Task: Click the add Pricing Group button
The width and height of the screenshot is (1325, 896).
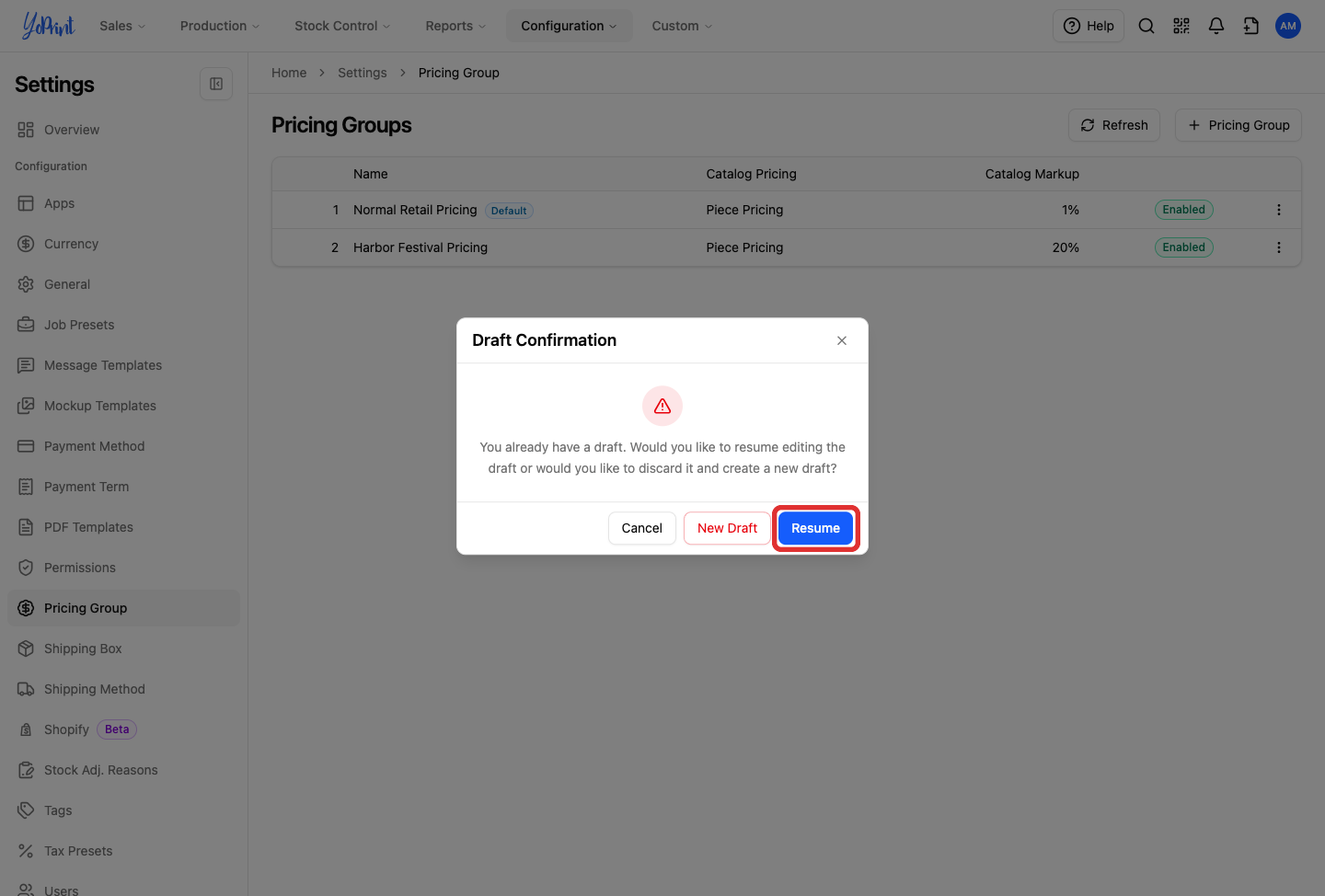Action: pos(1239,125)
